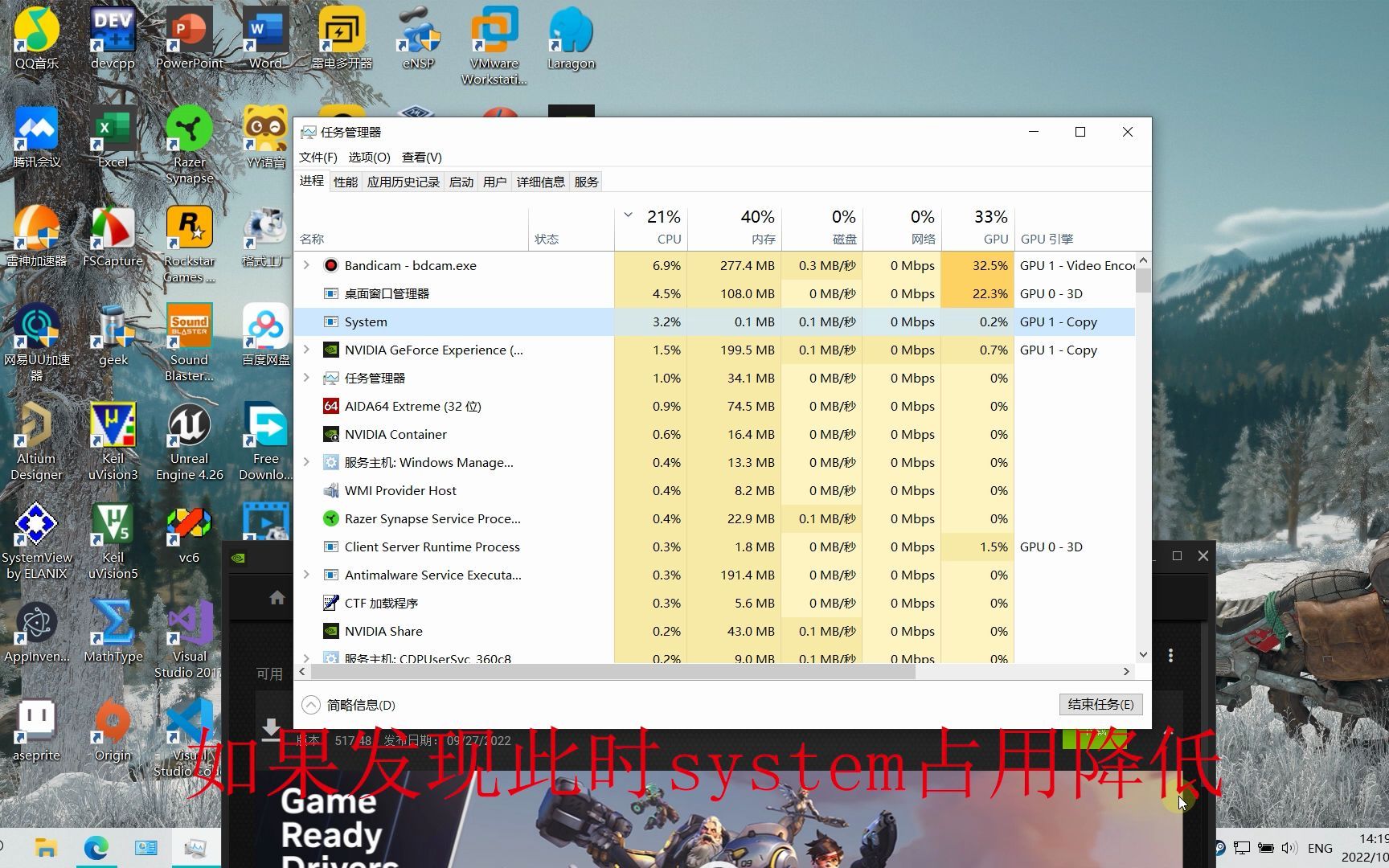Click the Task Manager taskbar icon

(x=195, y=848)
